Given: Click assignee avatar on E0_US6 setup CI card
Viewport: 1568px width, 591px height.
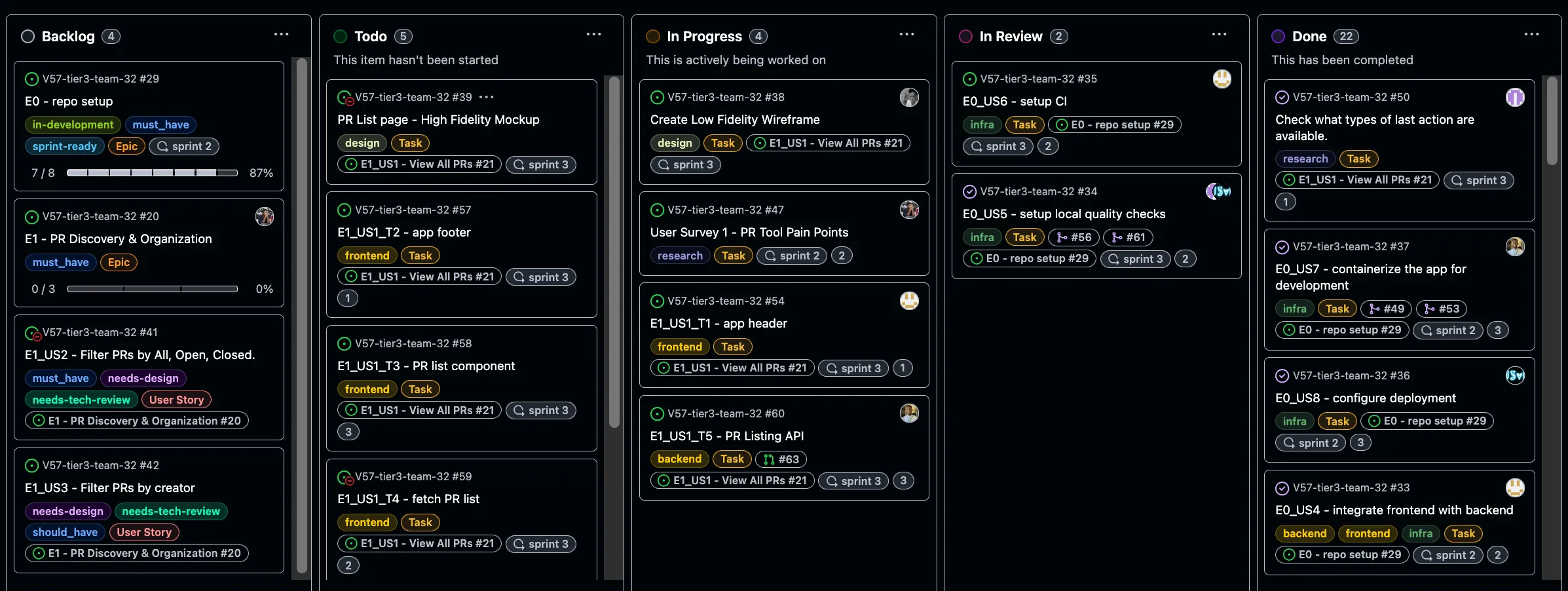Looking at the screenshot, I should [x=1222, y=79].
